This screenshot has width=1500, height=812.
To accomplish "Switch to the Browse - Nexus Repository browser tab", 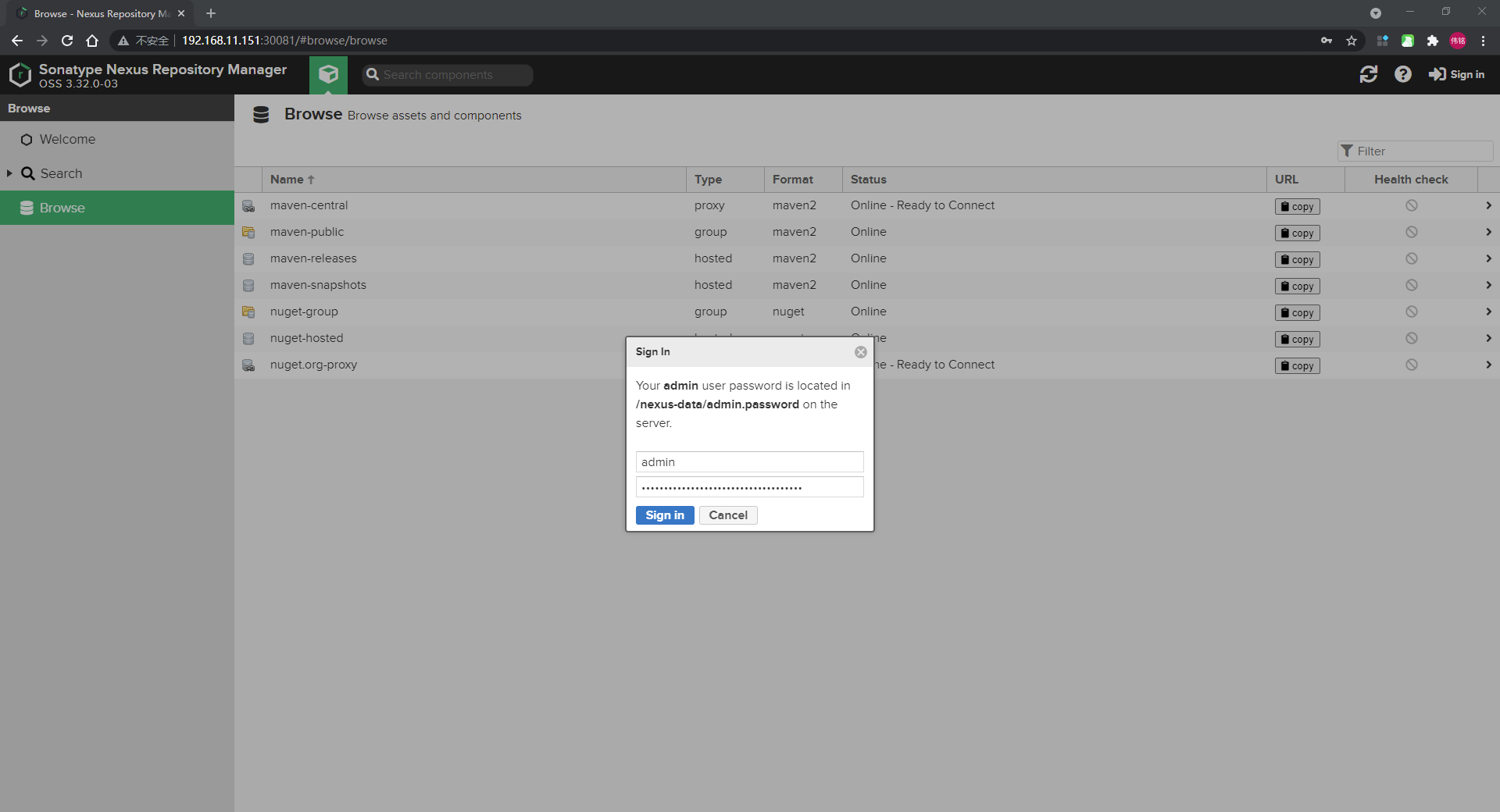I will [x=100, y=13].
